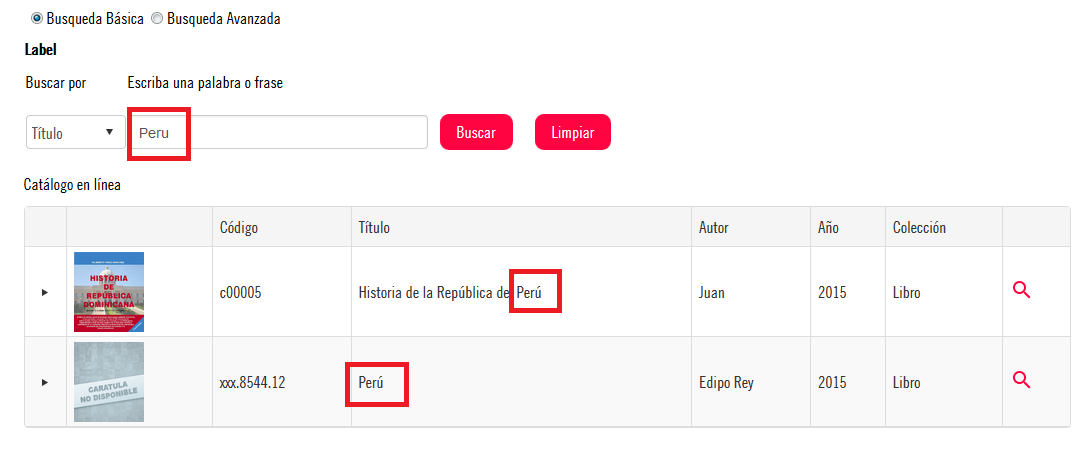Select the Busqueda Avanzada radio button
This screenshot has width=1092, height=471.
click(x=157, y=18)
